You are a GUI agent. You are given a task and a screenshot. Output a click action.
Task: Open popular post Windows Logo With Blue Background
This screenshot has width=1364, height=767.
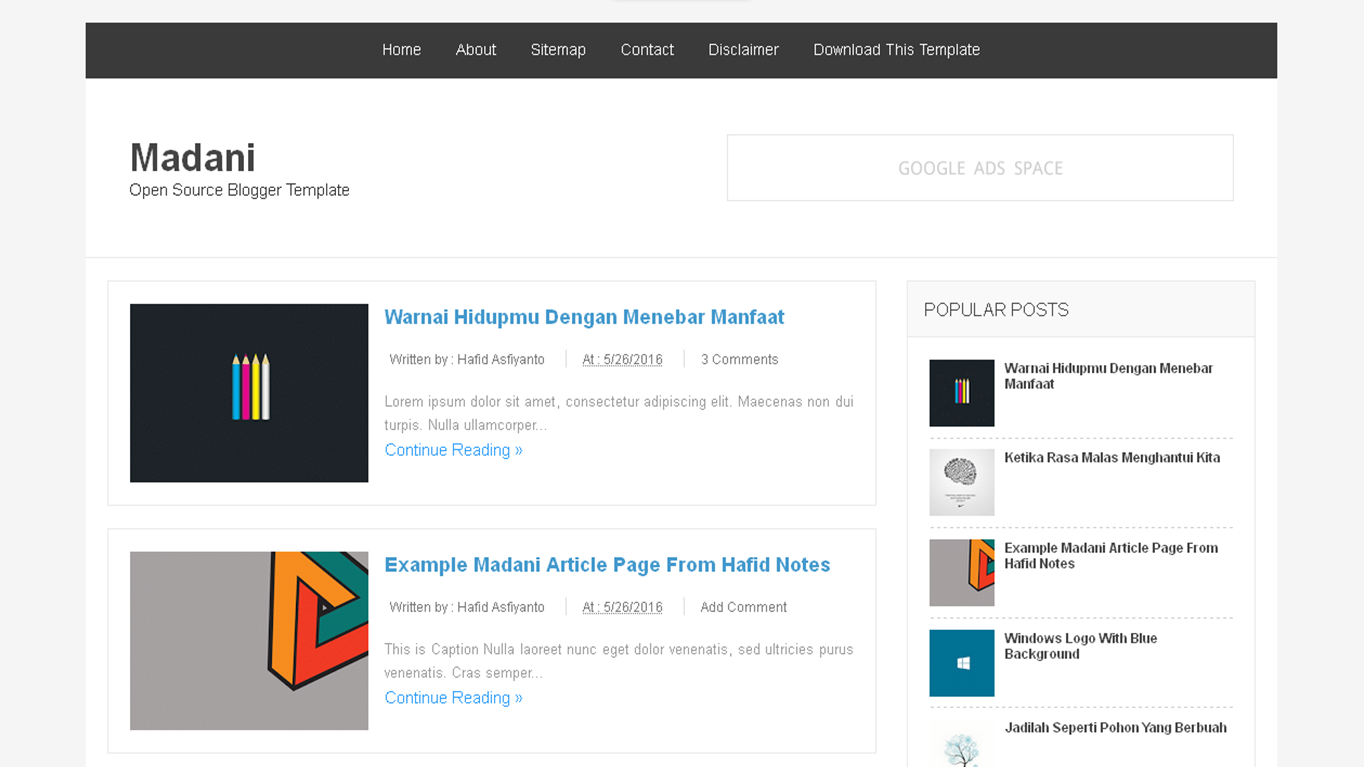(1080, 646)
